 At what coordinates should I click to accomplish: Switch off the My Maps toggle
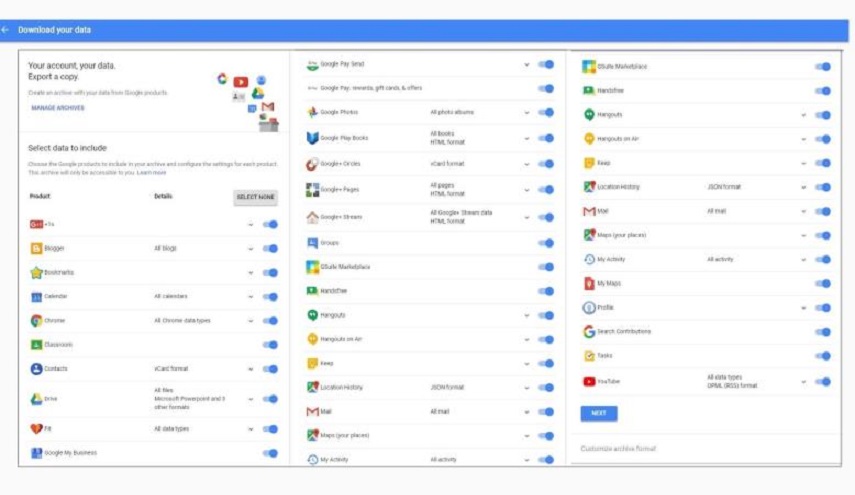(x=822, y=284)
